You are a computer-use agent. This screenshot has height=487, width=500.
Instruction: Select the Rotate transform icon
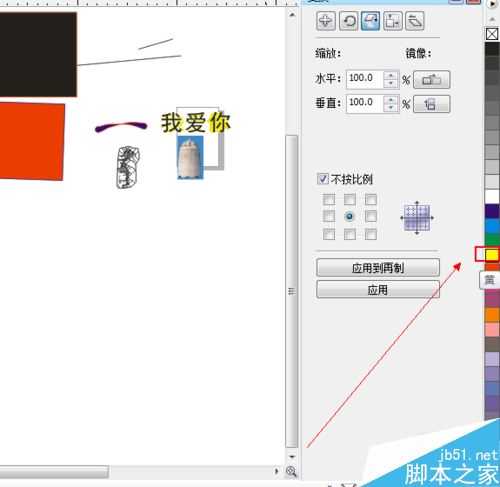click(x=348, y=21)
